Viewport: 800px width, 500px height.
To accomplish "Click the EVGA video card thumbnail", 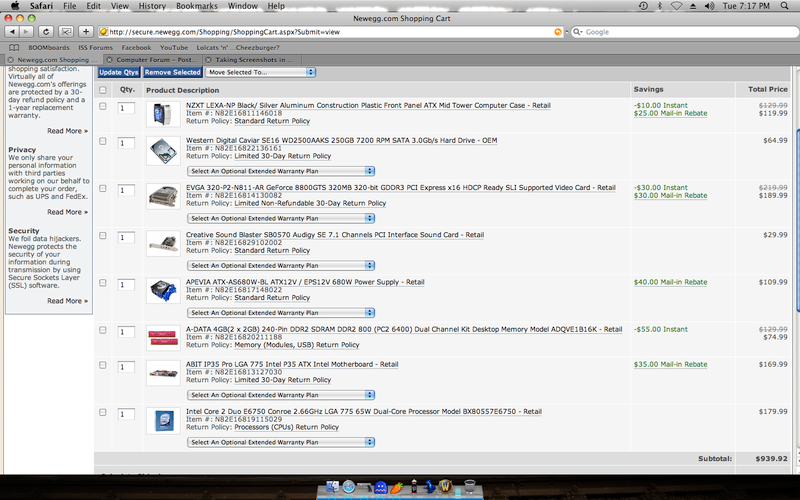I will [163, 196].
